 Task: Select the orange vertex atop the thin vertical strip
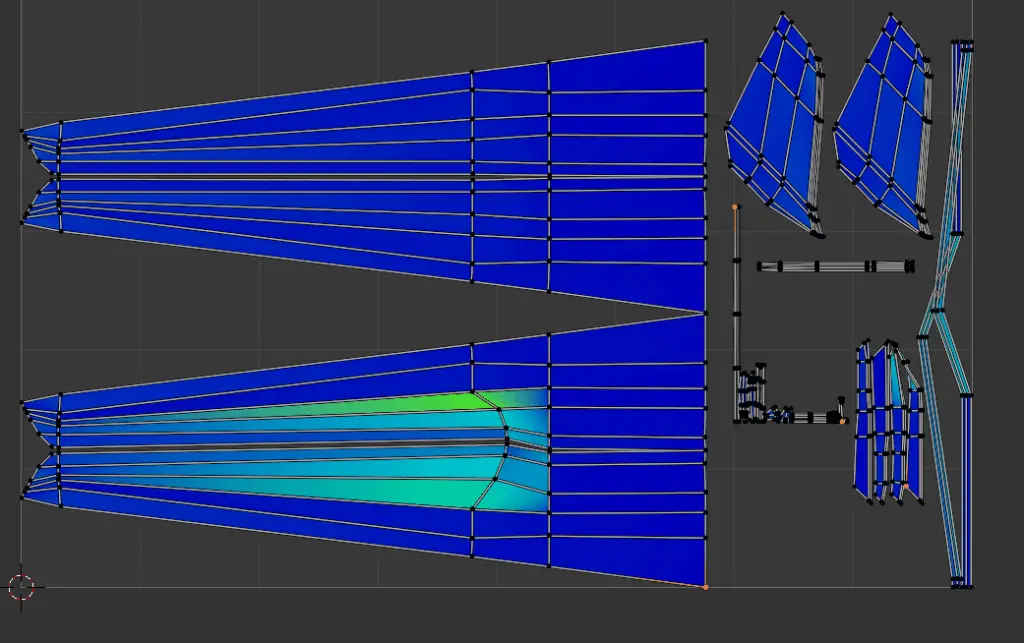pos(735,207)
